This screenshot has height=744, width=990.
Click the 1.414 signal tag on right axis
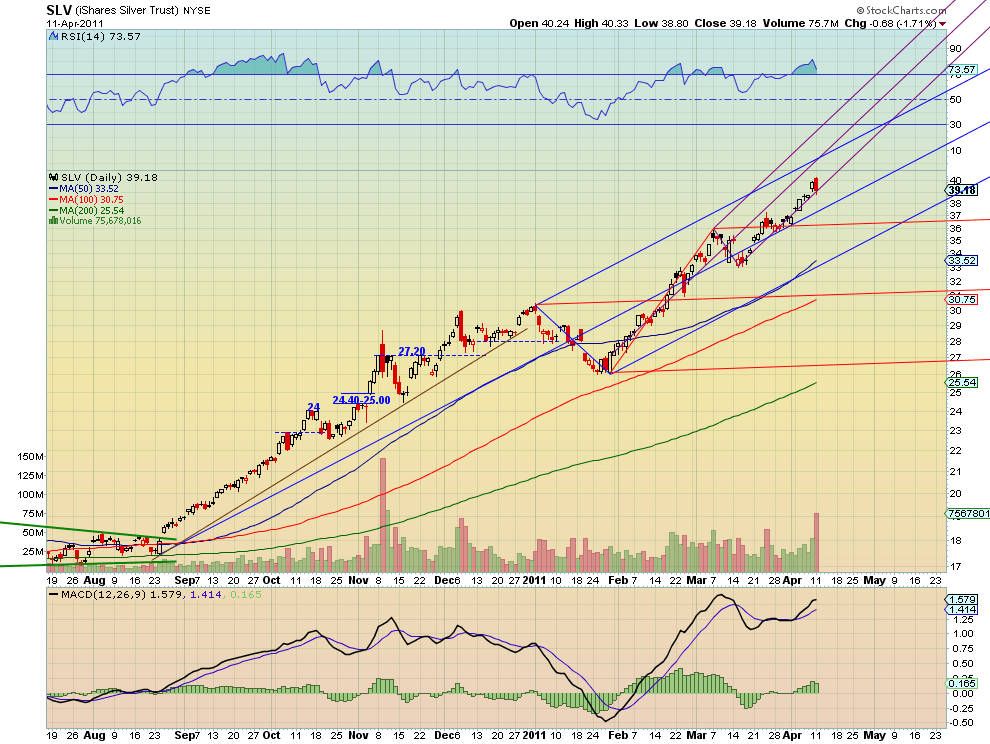pos(962,609)
